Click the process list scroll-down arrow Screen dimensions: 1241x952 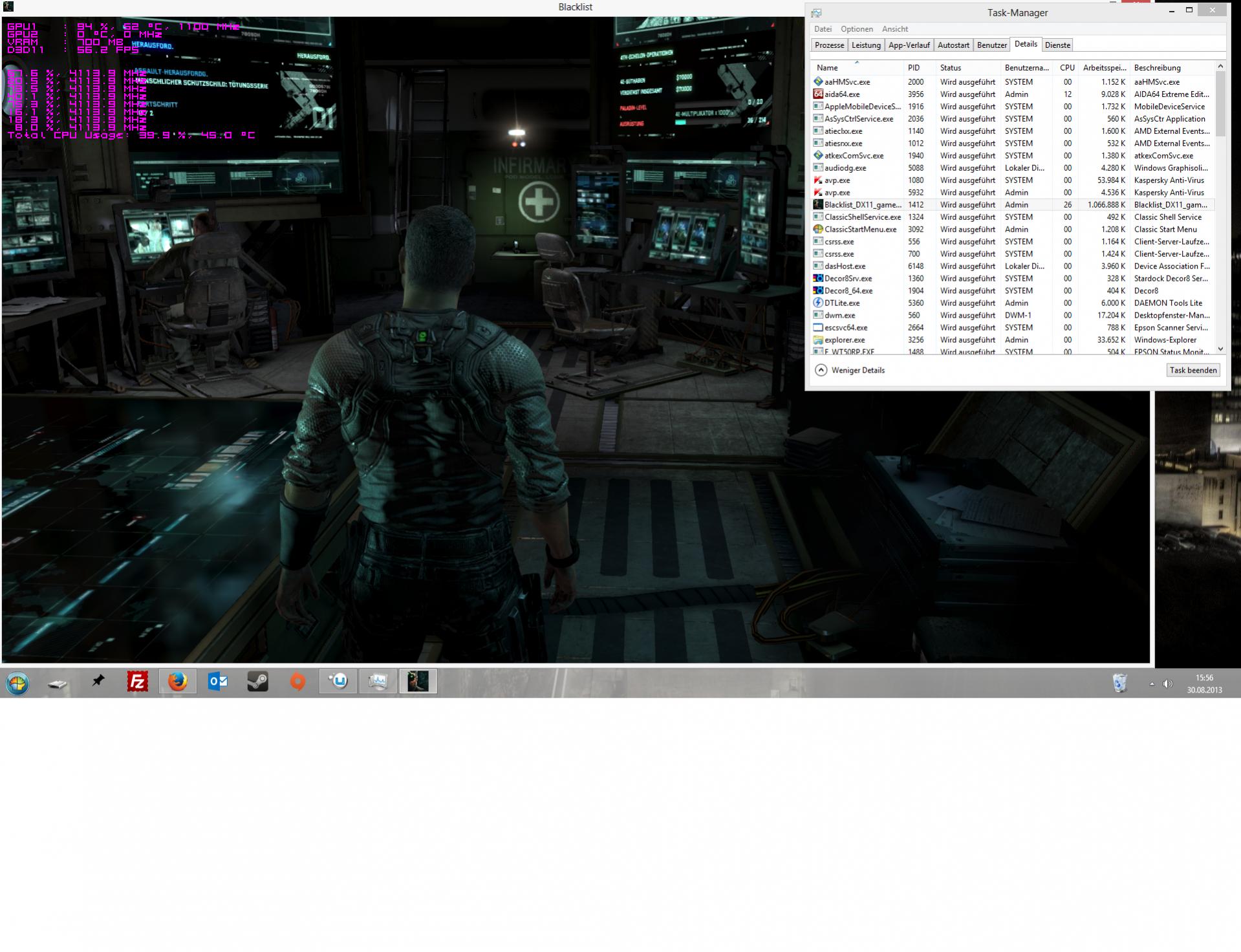(x=1220, y=349)
